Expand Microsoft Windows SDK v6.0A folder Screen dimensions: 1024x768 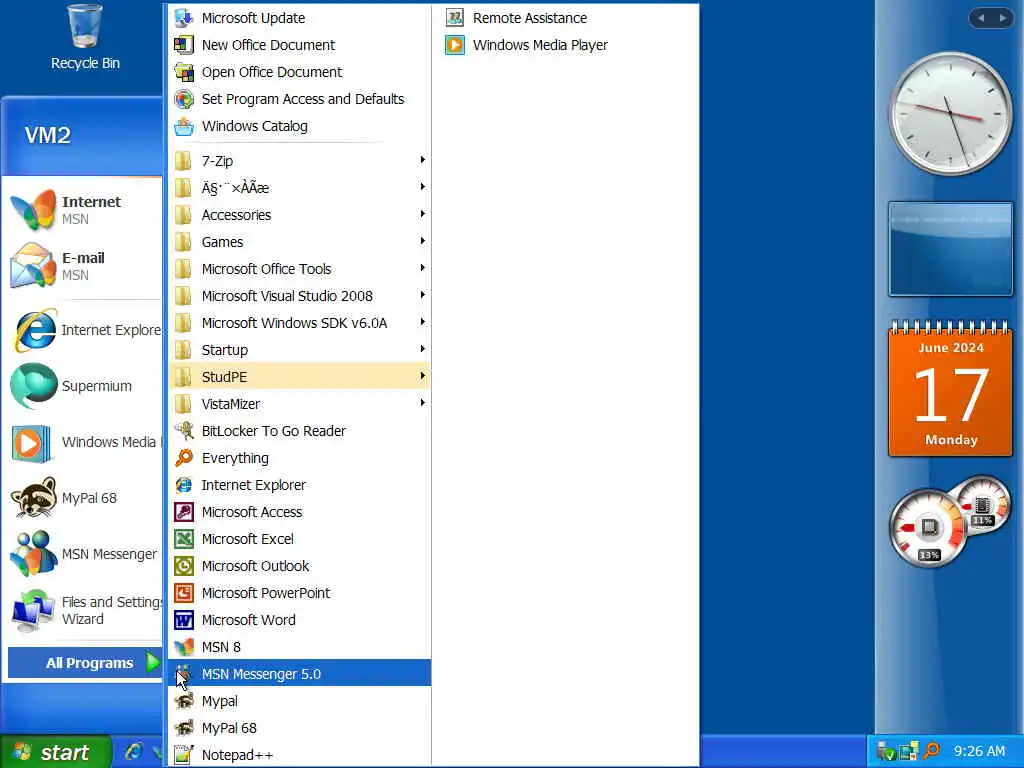[x=300, y=323]
